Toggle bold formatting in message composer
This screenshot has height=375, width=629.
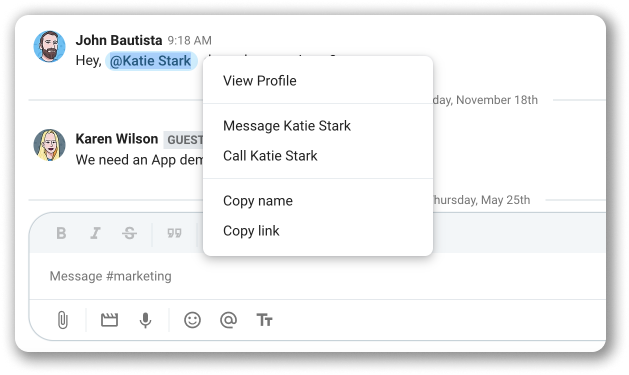[x=61, y=233]
